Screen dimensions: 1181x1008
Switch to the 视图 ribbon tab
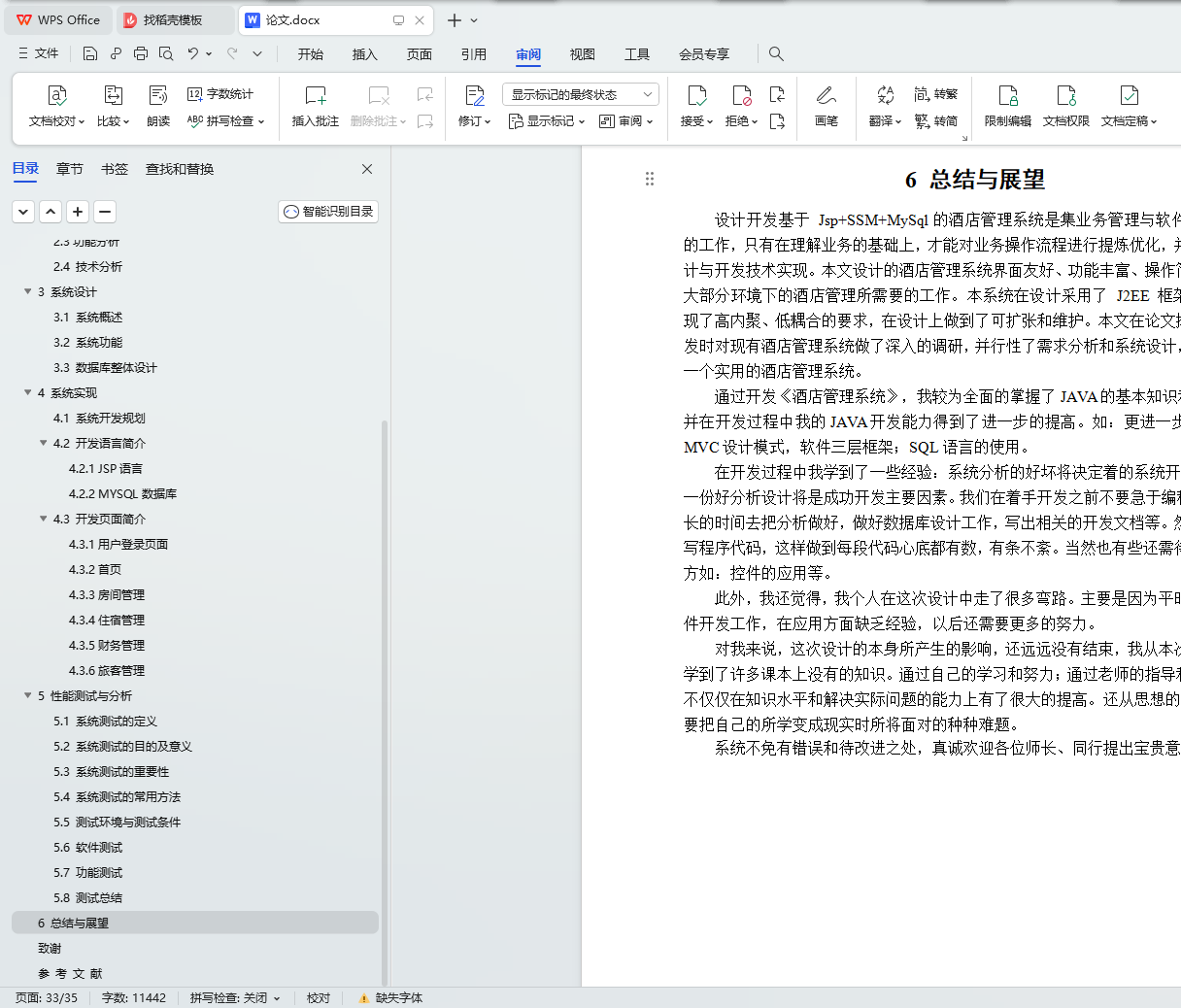[583, 54]
